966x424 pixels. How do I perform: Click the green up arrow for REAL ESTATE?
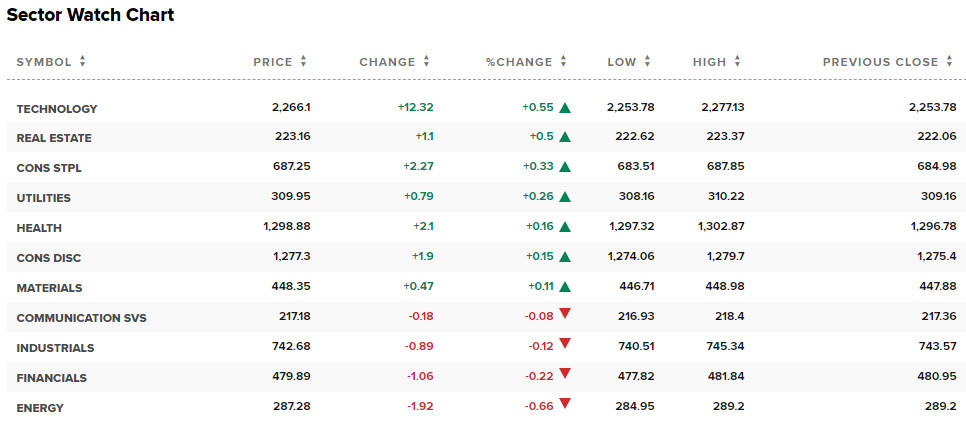pos(565,137)
